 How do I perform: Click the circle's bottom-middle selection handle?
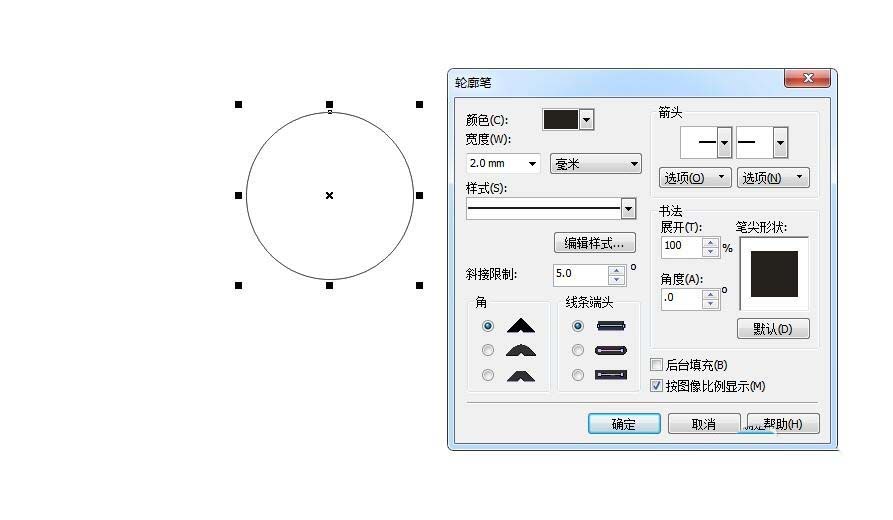click(329, 285)
